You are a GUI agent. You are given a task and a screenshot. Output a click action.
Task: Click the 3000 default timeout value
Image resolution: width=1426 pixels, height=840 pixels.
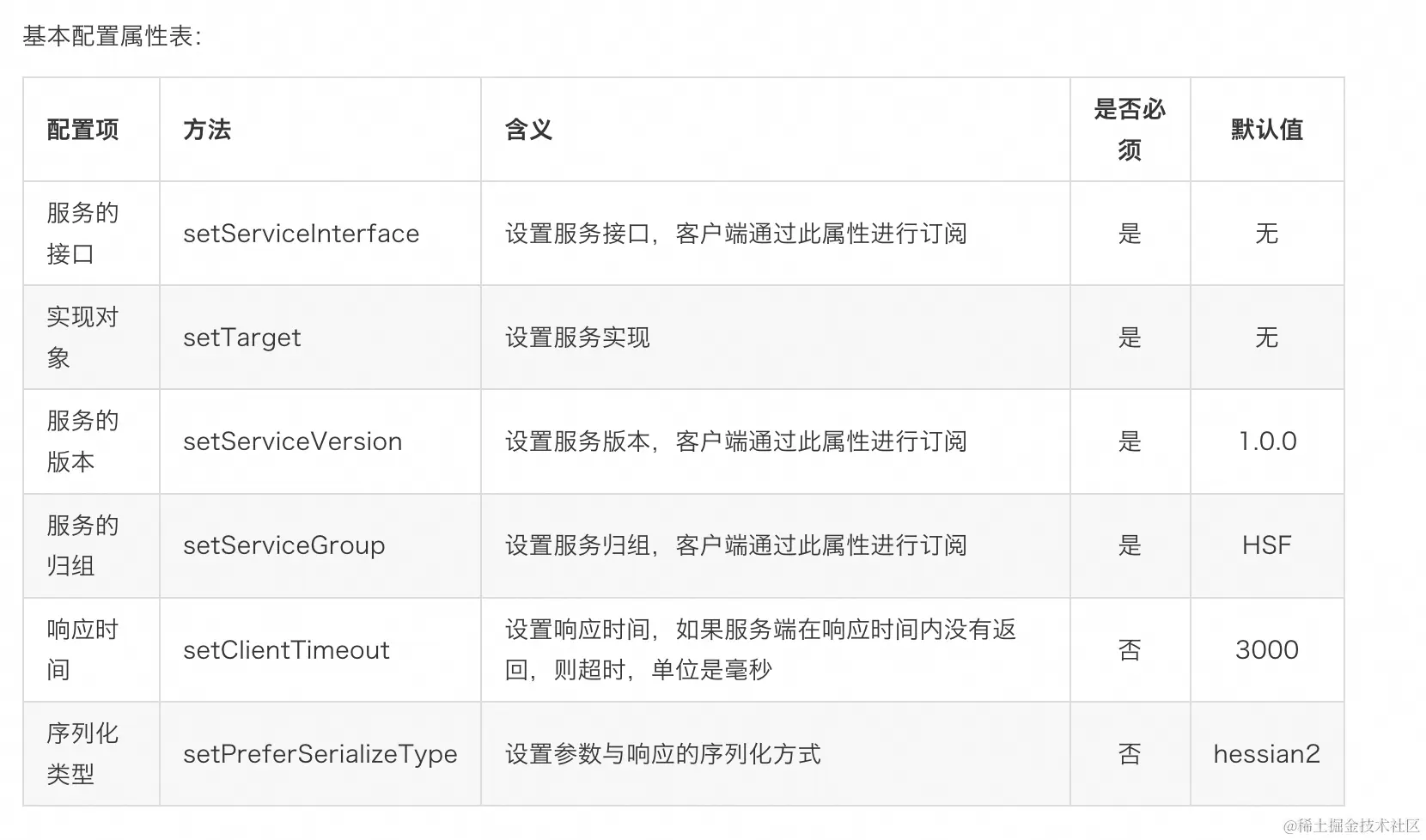click(1266, 650)
